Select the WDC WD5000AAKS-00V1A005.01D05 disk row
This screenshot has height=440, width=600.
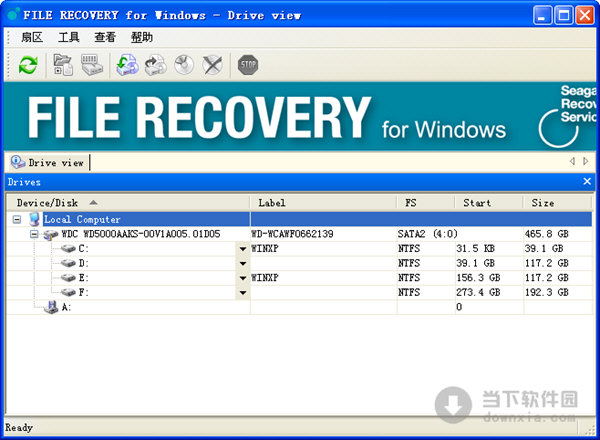(x=299, y=234)
